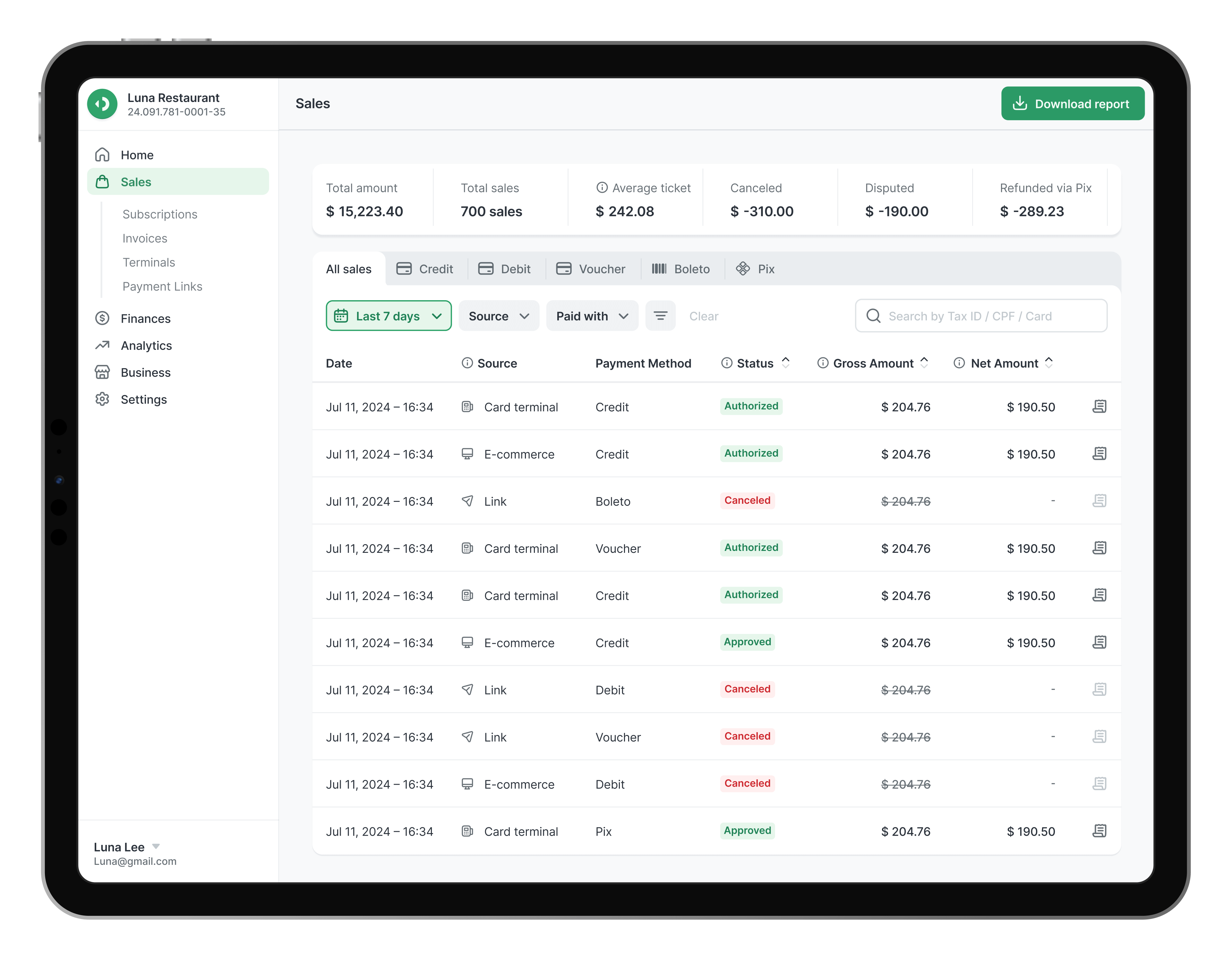Click the Clear filters link

(x=704, y=316)
